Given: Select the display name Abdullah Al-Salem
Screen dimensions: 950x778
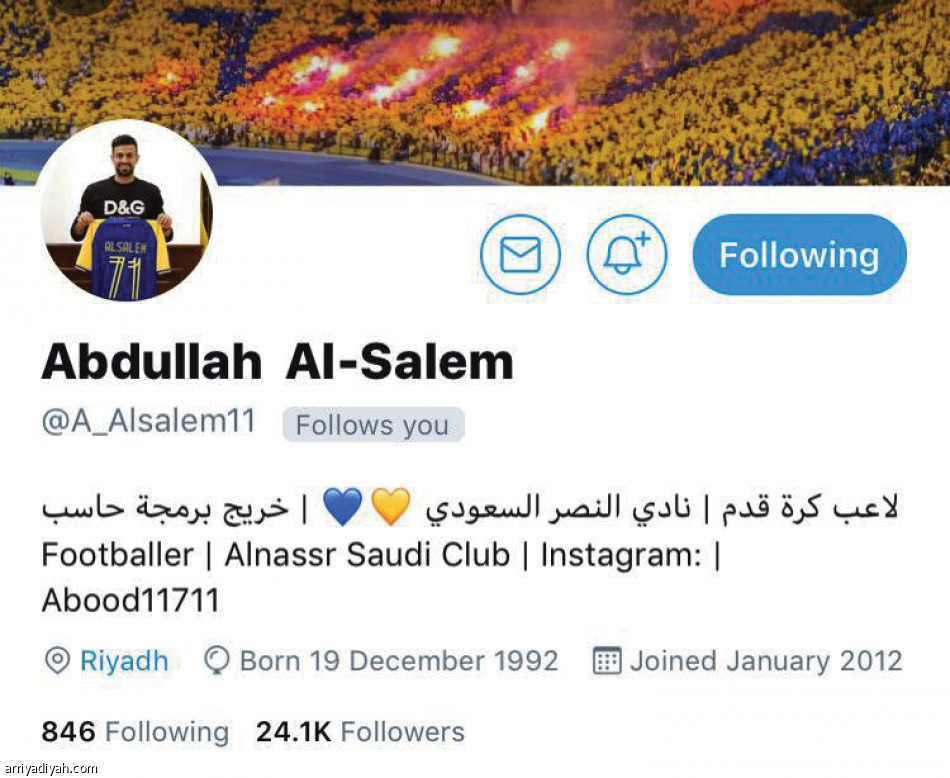Looking at the screenshot, I should pos(277,362).
